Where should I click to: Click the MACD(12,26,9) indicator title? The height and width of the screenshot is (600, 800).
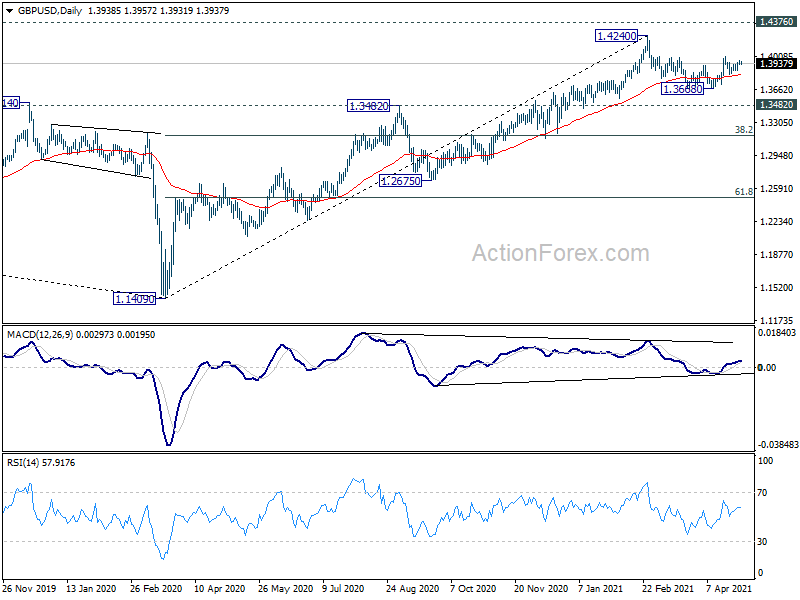(x=40, y=335)
